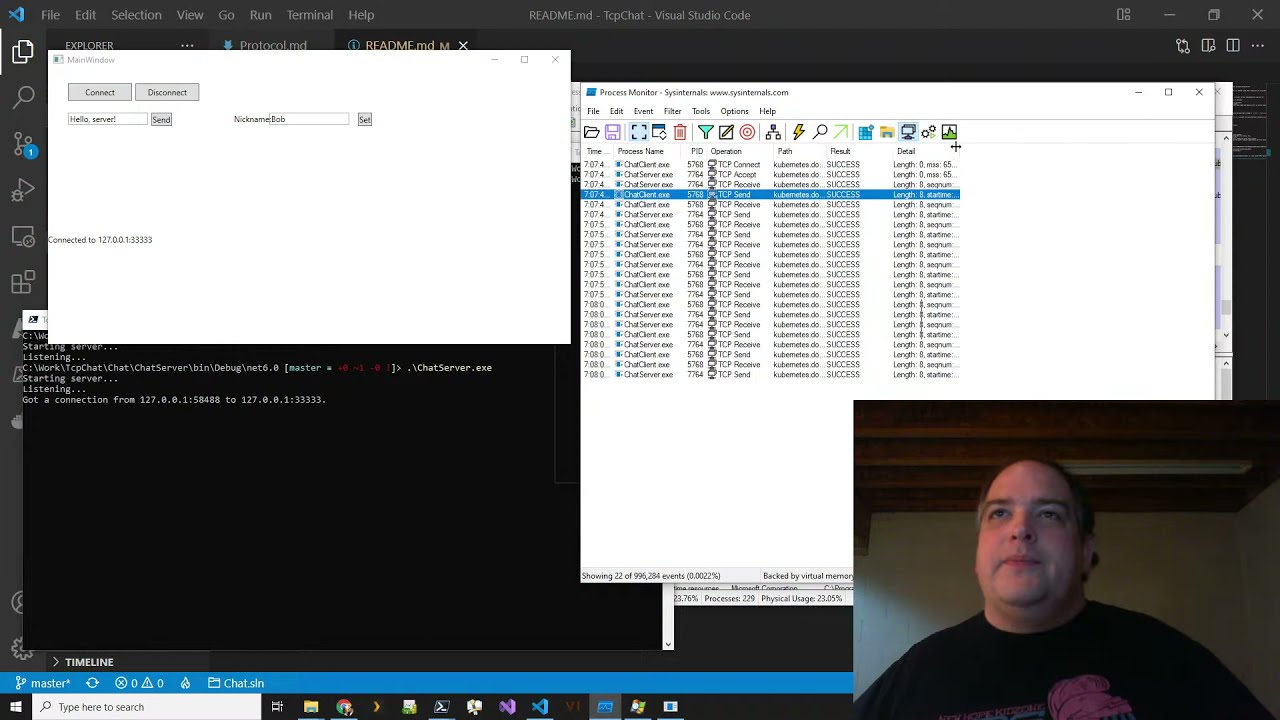
Task: Open the Highlight dialog pencil icon
Action: [x=726, y=132]
